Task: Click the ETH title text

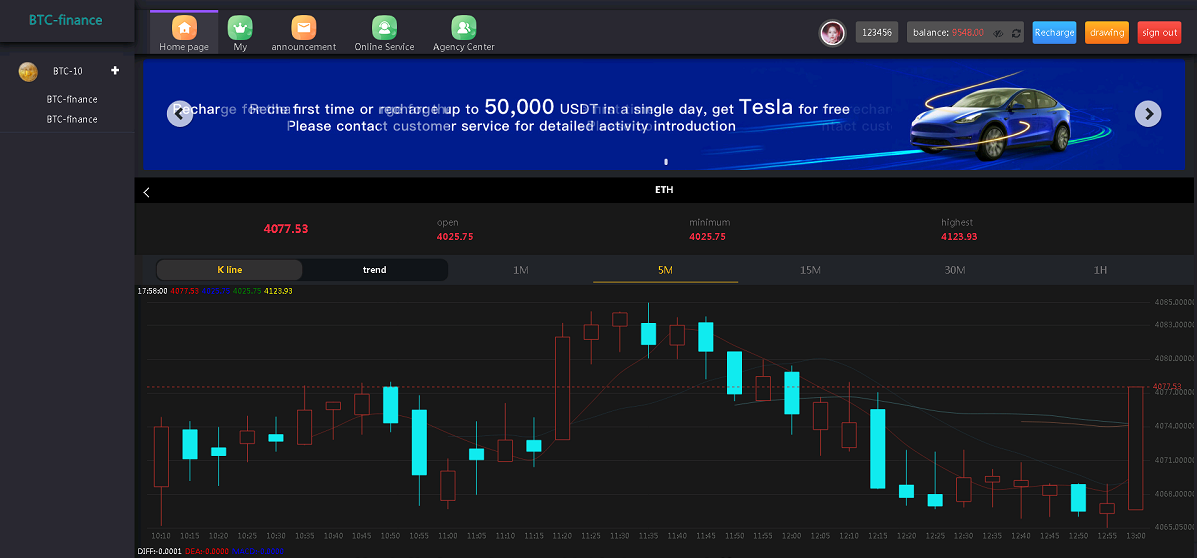Action: click(x=664, y=190)
